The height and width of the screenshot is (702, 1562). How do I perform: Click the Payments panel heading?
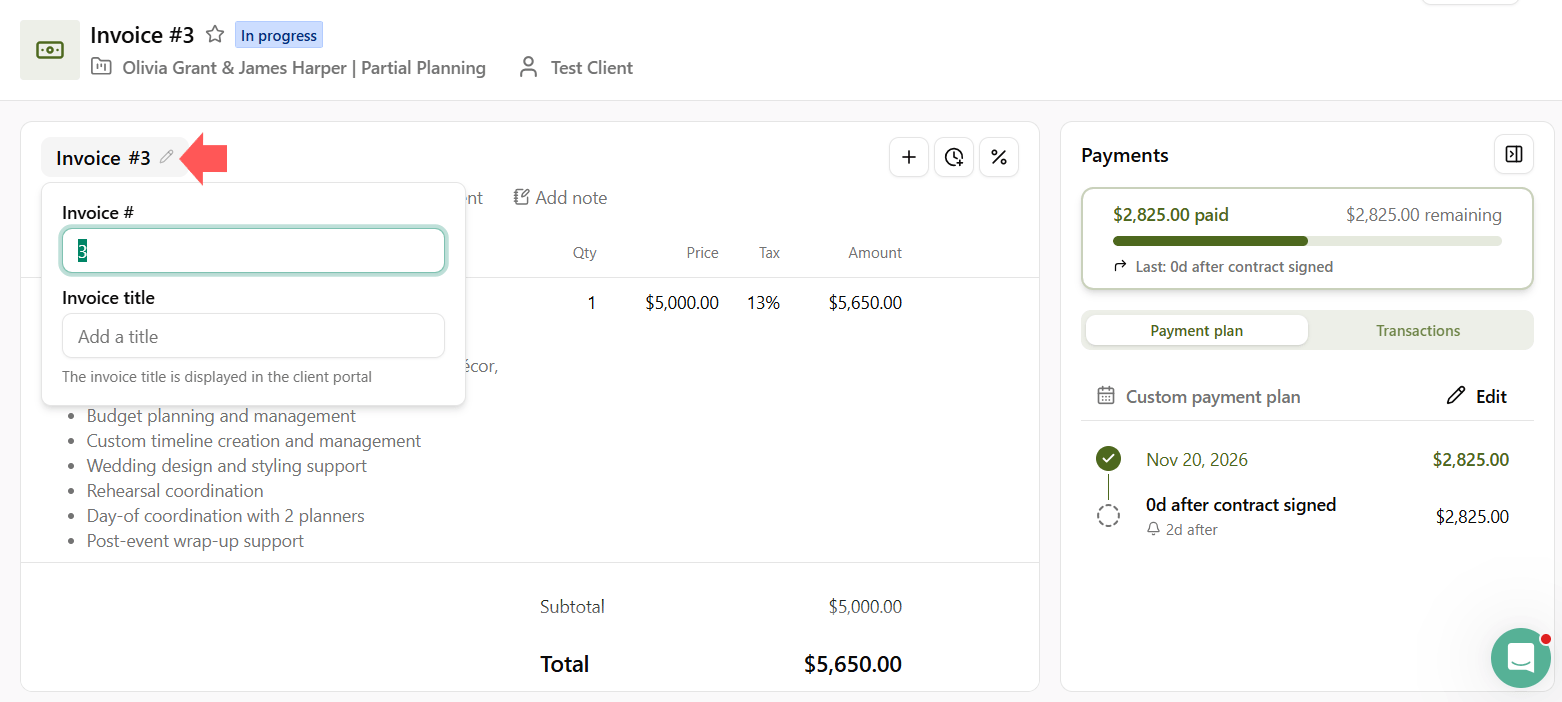(1125, 155)
